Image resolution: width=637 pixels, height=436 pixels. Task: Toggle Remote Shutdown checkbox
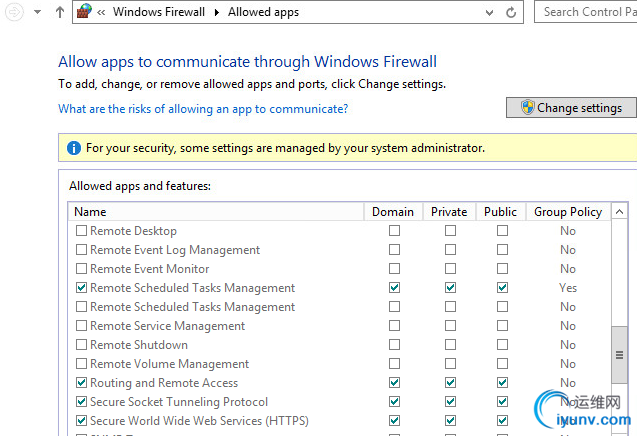(x=81, y=345)
